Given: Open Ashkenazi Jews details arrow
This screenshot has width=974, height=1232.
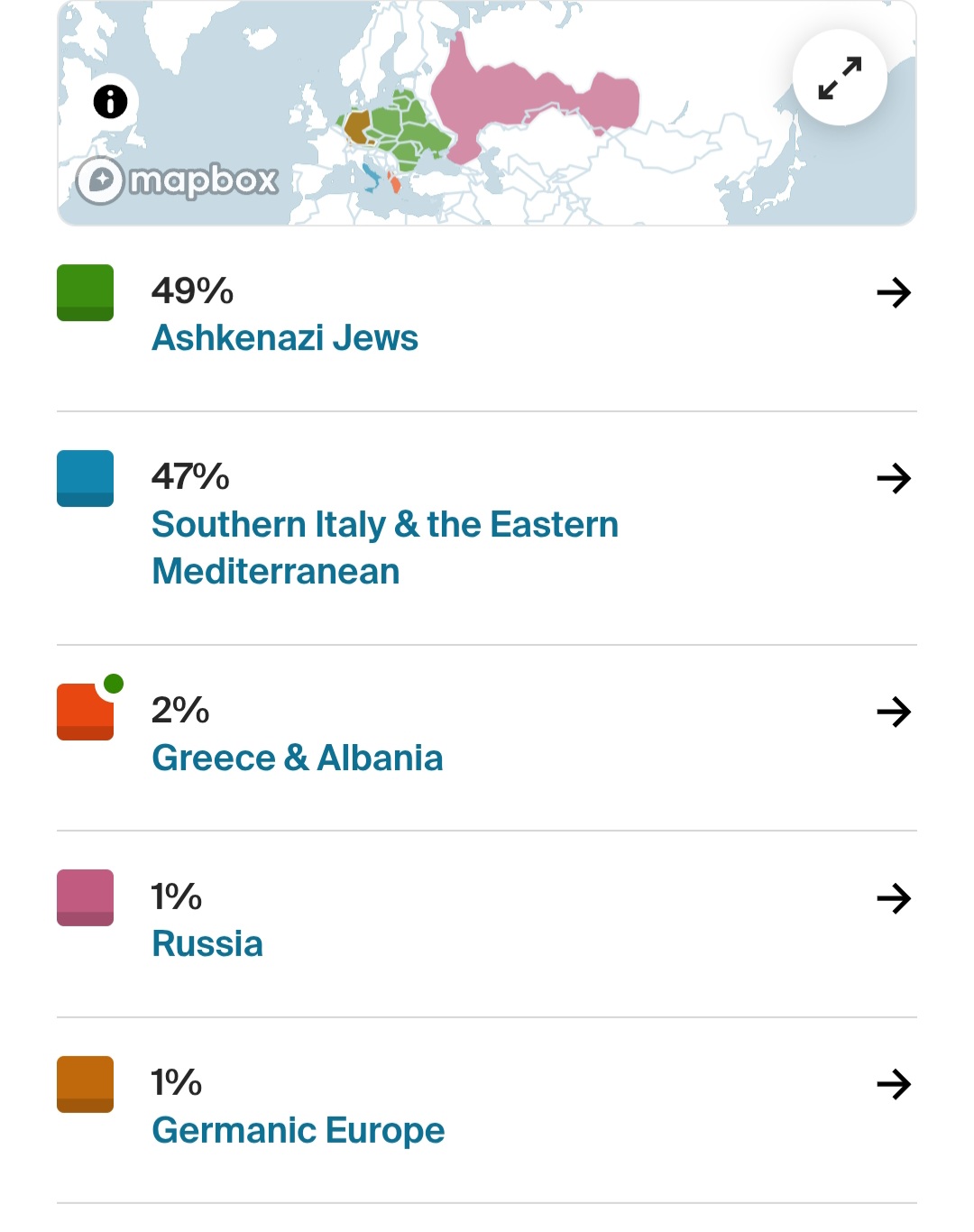Looking at the screenshot, I should pyautogui.click(x=893, y=292).
